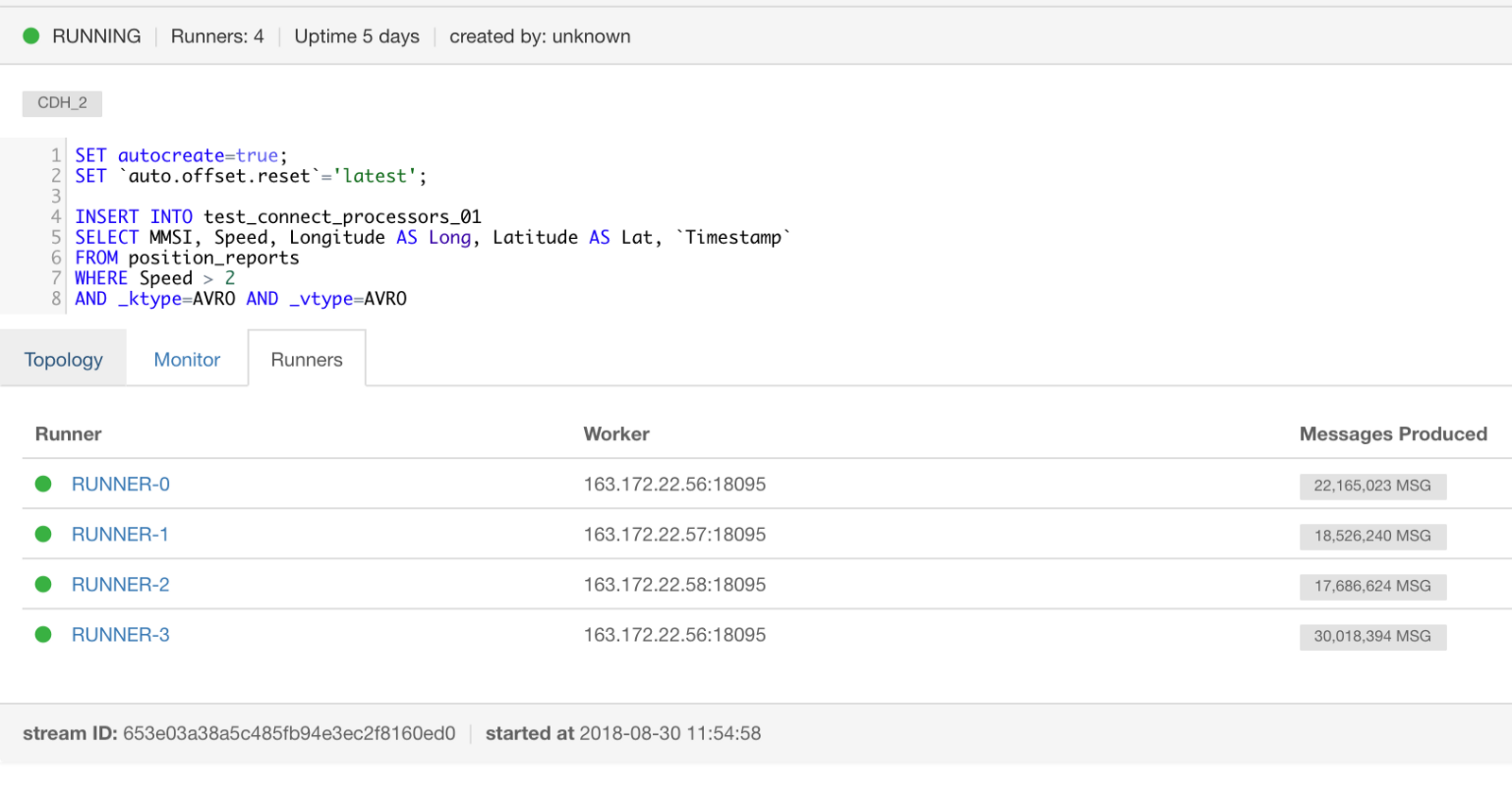Click RUNNER-1 green status dot
The image size is (1512, 803).
[x=43, y=534]
